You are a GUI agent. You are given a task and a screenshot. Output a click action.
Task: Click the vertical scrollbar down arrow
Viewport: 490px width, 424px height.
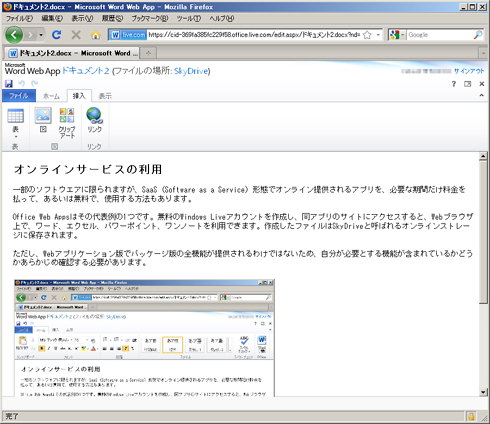[483, 392]
